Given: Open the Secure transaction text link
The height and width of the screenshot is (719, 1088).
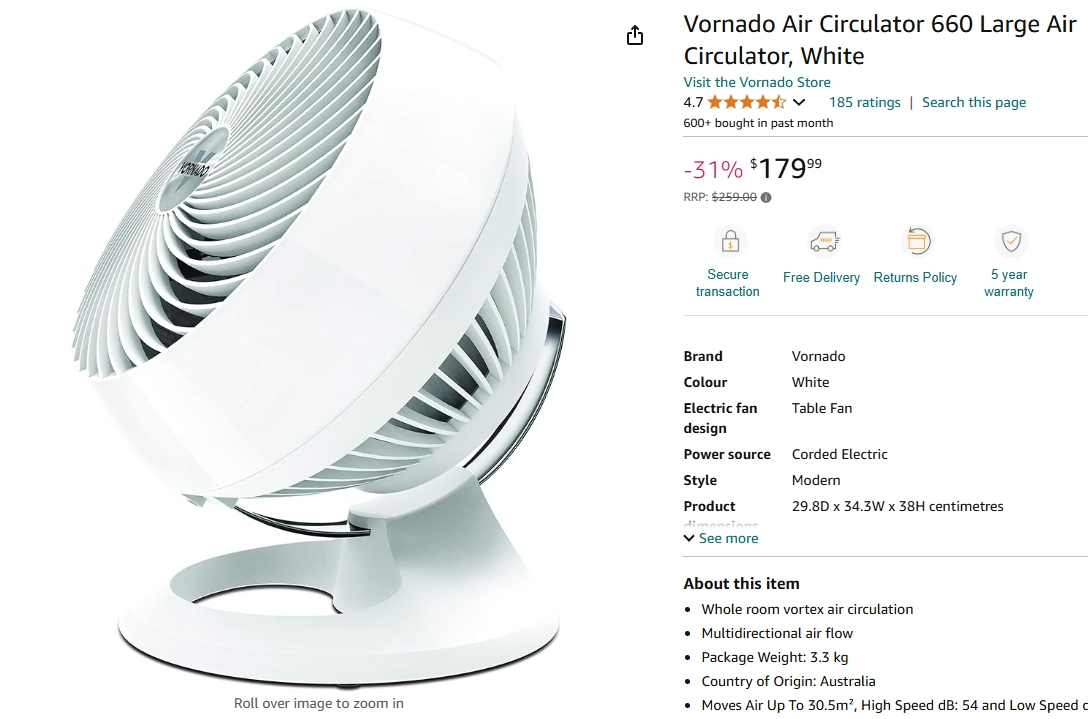Looking at the screenshot, I should 728,283.
